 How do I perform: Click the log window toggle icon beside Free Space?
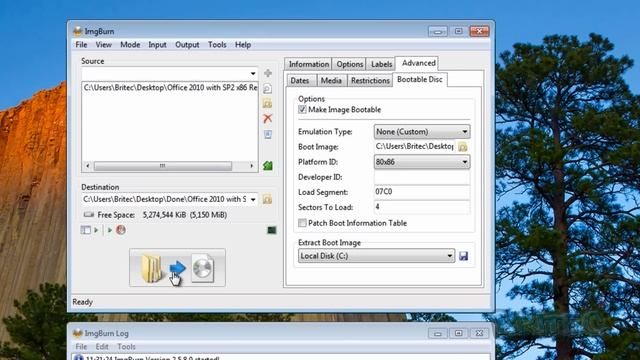point(271,230)
